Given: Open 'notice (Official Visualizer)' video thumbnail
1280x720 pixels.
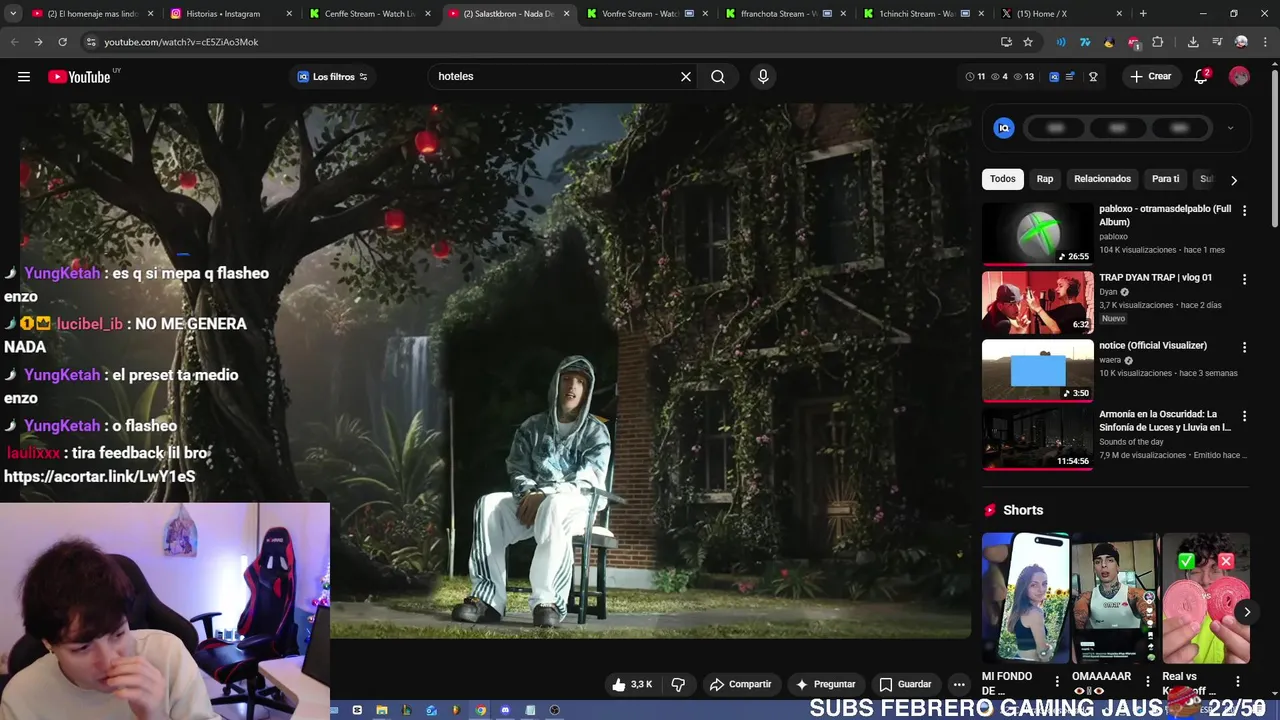Looking at the screenshot, I should coord(1038,371).
